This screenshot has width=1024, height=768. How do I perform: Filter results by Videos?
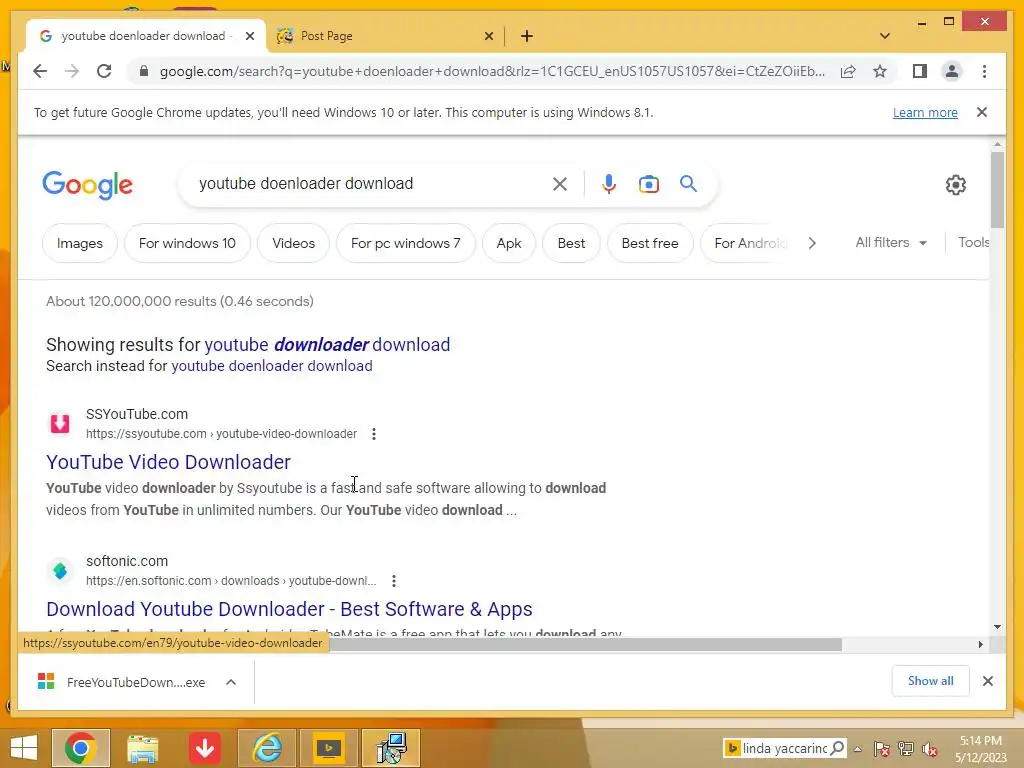coord(293,243)
